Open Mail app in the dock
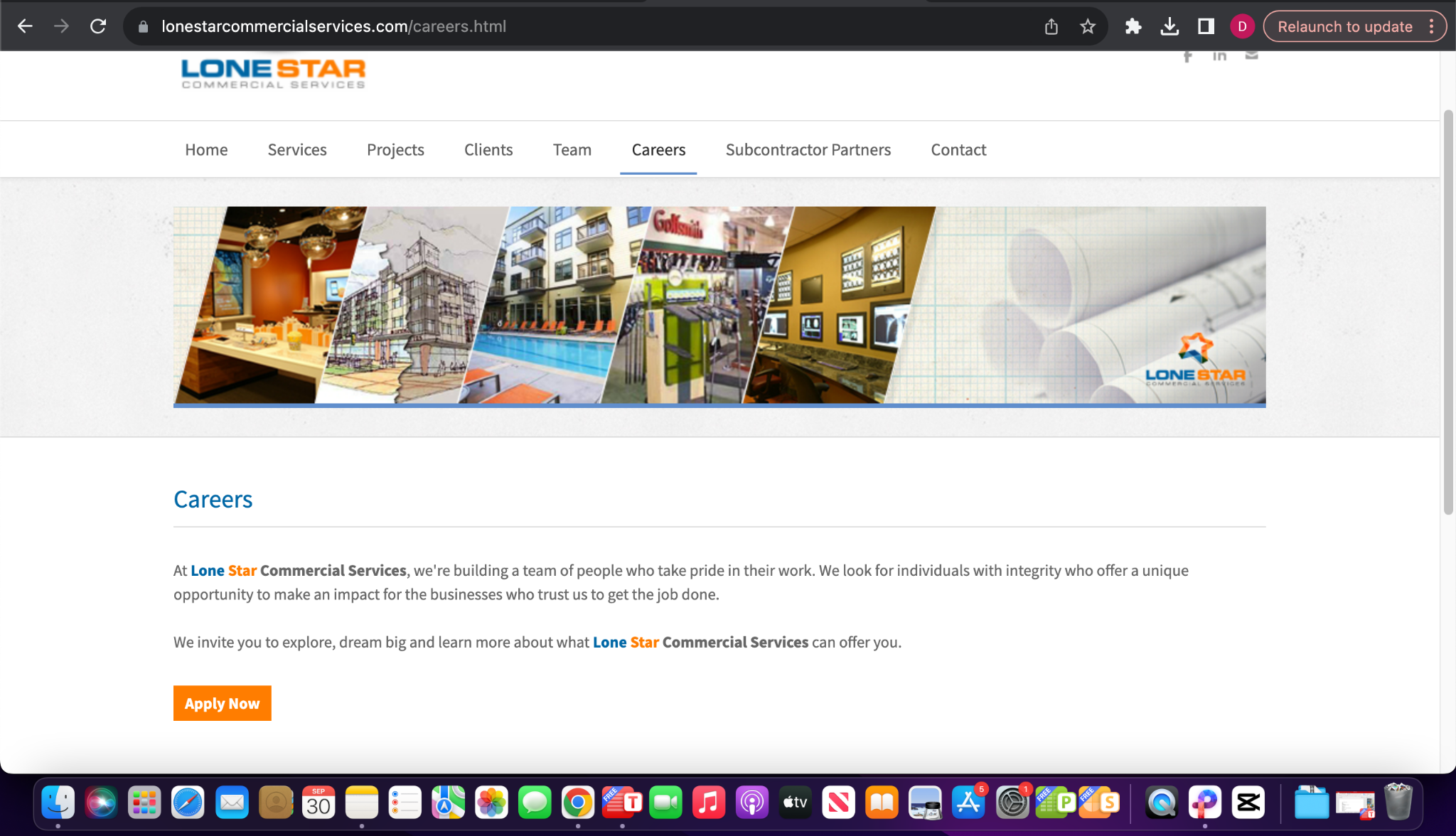 pyautogui.click(x=232, y=803)
